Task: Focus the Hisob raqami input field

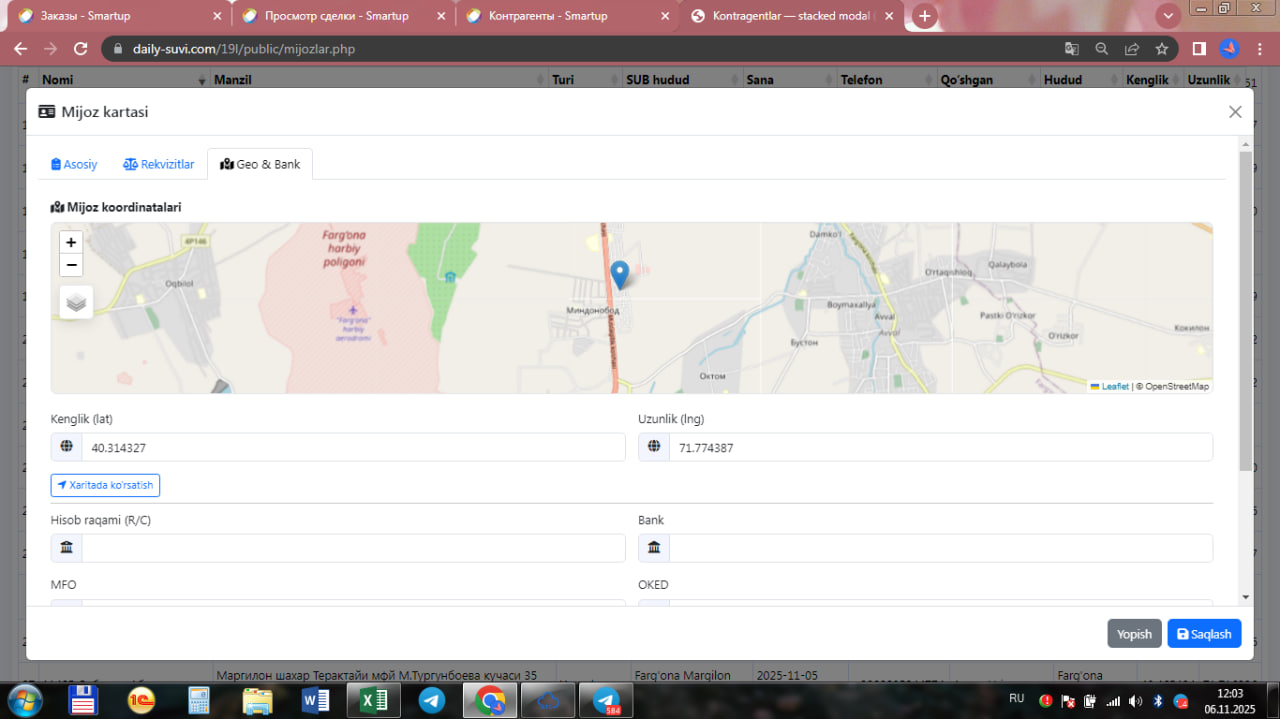Action: [x=352, y=548]
